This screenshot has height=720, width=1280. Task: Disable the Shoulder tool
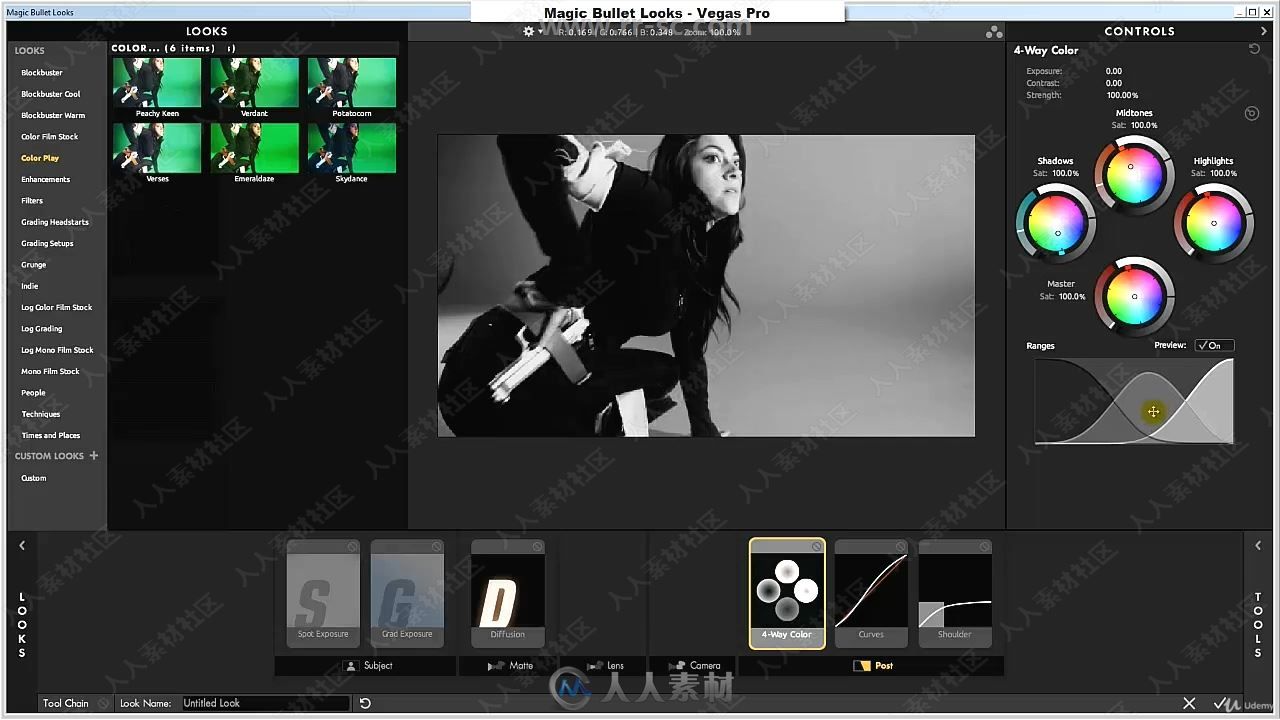(x=984, y=547)
